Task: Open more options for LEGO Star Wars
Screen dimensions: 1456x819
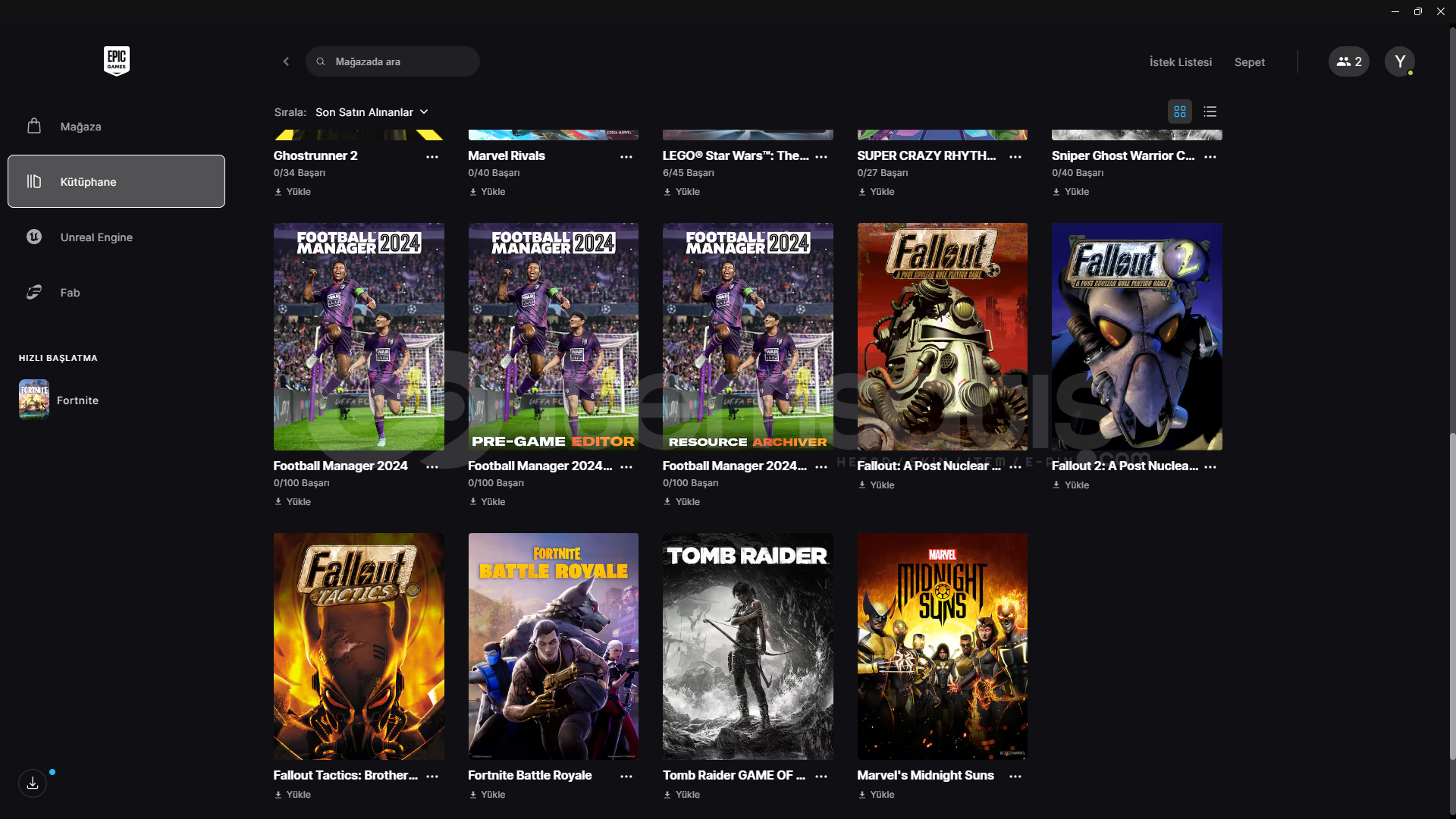Action: coord(821,156)
